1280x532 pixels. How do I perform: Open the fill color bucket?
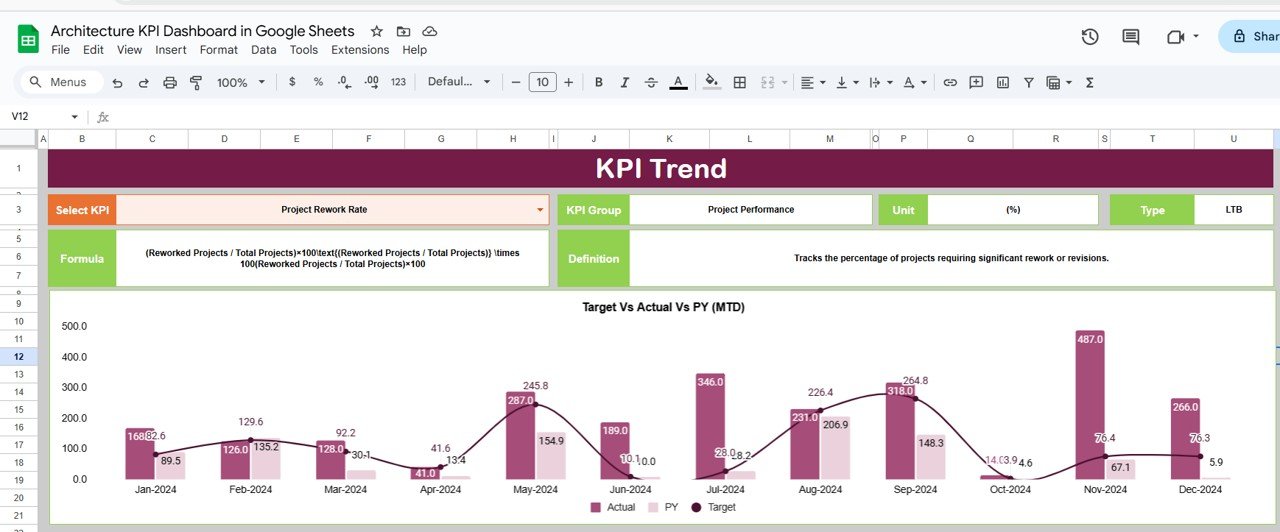pyautogui.click(x=712, y=82)
